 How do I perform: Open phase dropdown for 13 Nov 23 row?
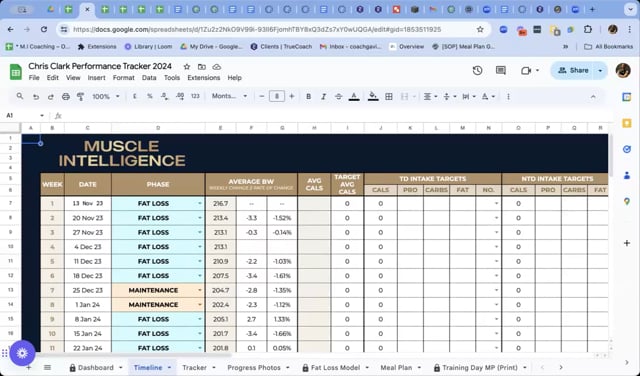tap(200, 203)
